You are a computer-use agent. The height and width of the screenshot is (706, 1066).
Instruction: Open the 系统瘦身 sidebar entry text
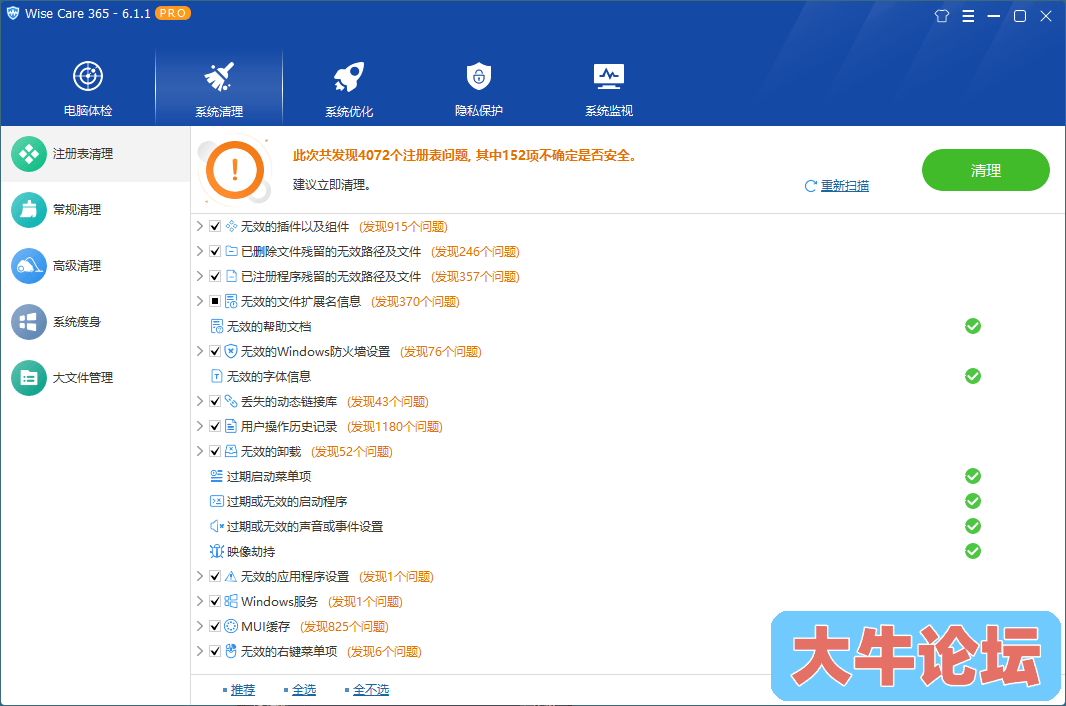pyautogui.click(x=77, y=322)
